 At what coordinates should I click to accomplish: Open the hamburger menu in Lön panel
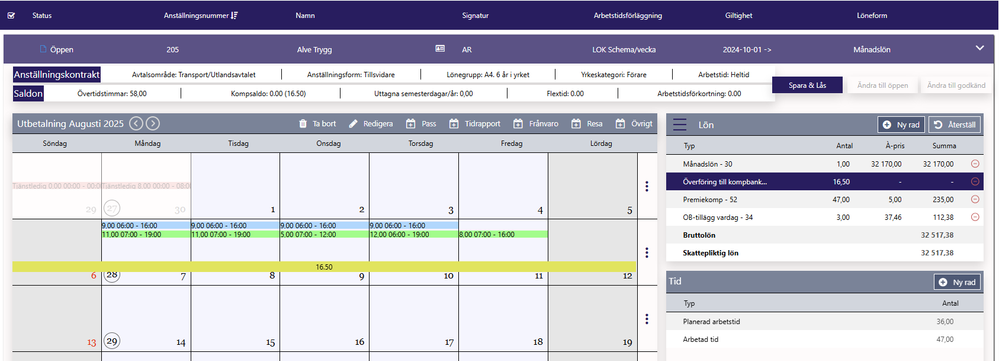coord(680,125)
